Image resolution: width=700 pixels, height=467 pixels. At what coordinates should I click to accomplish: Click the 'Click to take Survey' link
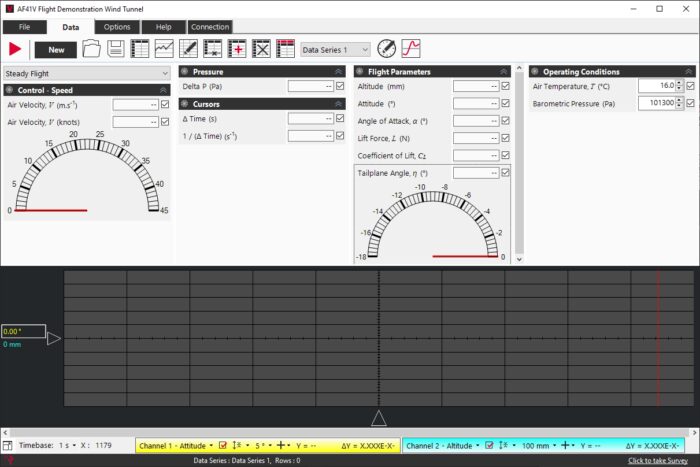(x=660, y=461)
